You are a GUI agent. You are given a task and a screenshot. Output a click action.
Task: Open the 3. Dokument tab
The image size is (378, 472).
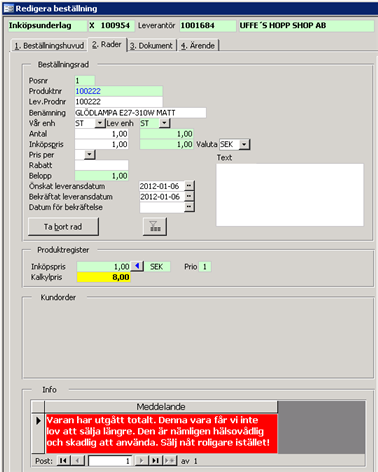[152, 46]
